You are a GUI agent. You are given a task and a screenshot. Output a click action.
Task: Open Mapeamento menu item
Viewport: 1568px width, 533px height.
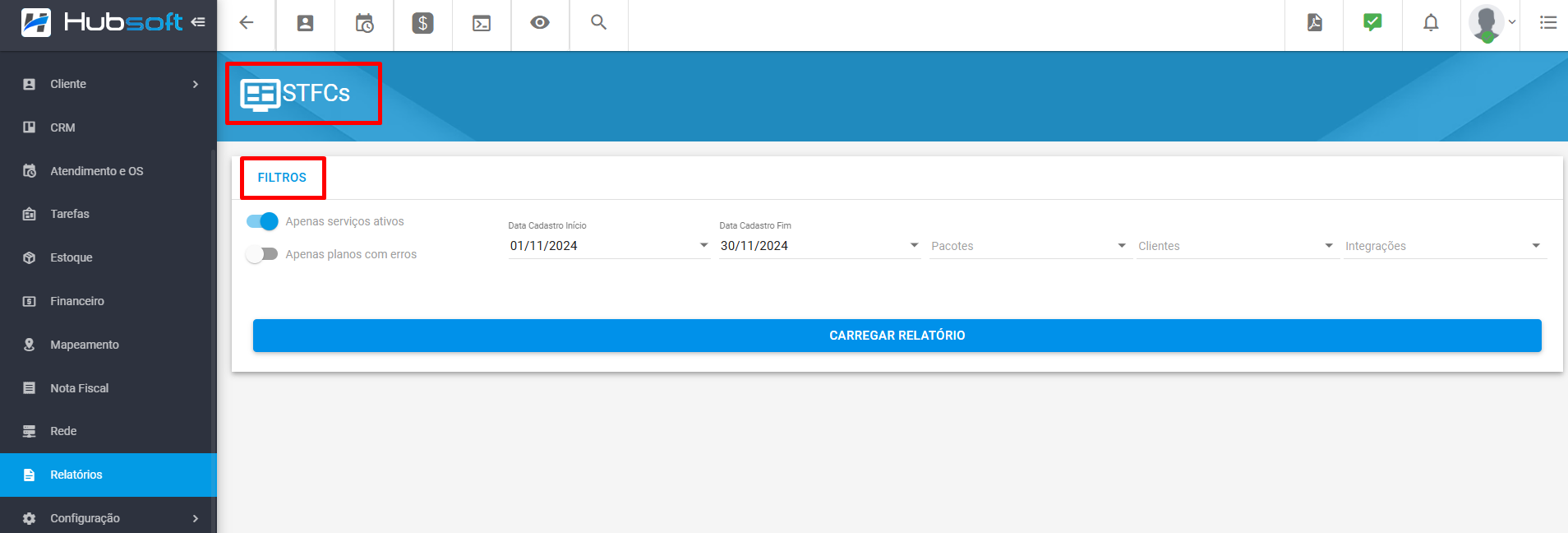click(108, 345)
